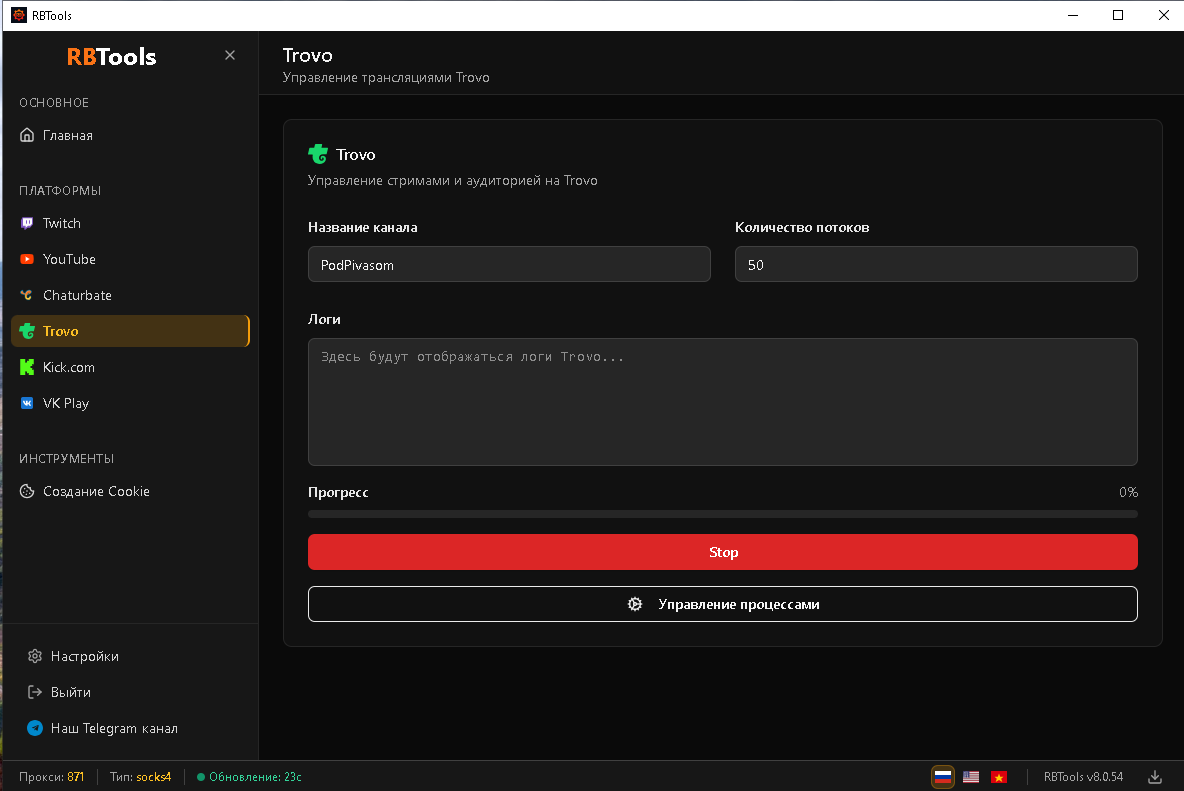Switch language to Vietnamese flag
The height and width of the screenshot is (791, 1184).
click(x=998, y=777)
